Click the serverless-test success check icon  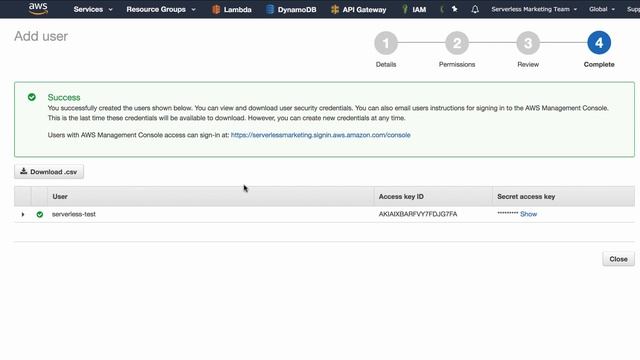coord(40,214)
